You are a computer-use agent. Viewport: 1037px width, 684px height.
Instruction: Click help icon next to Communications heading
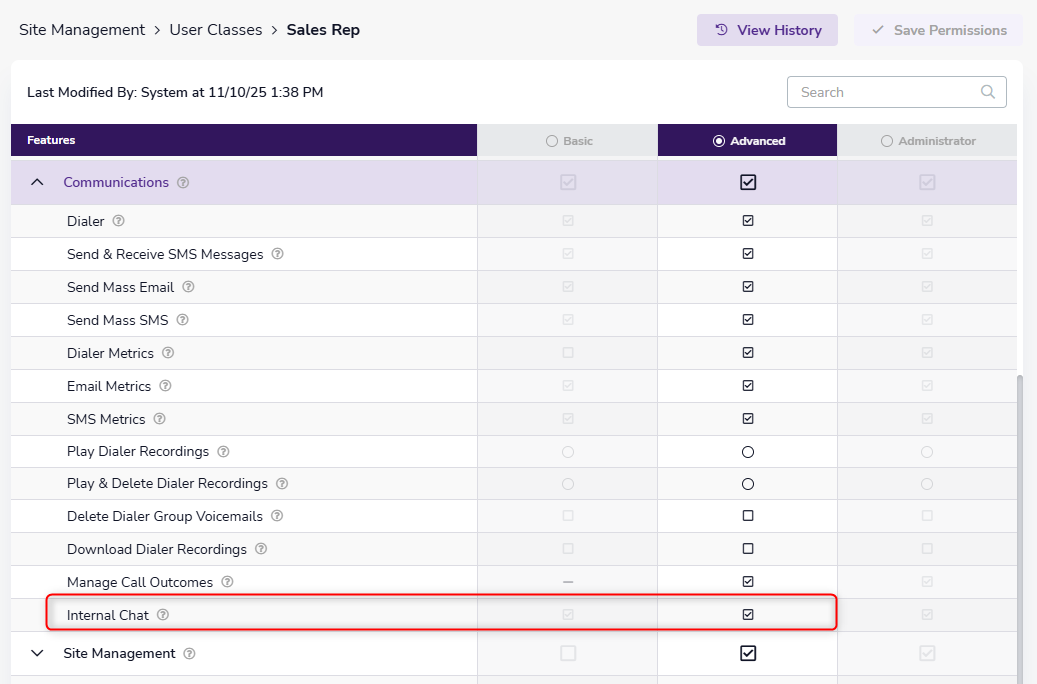click(183, 183)
